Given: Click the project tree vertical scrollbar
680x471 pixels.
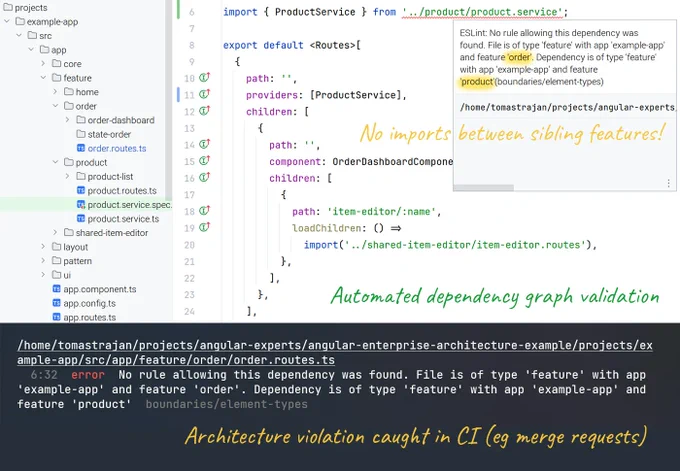Looking at the screenshot, I should click(x=169, y=98).
